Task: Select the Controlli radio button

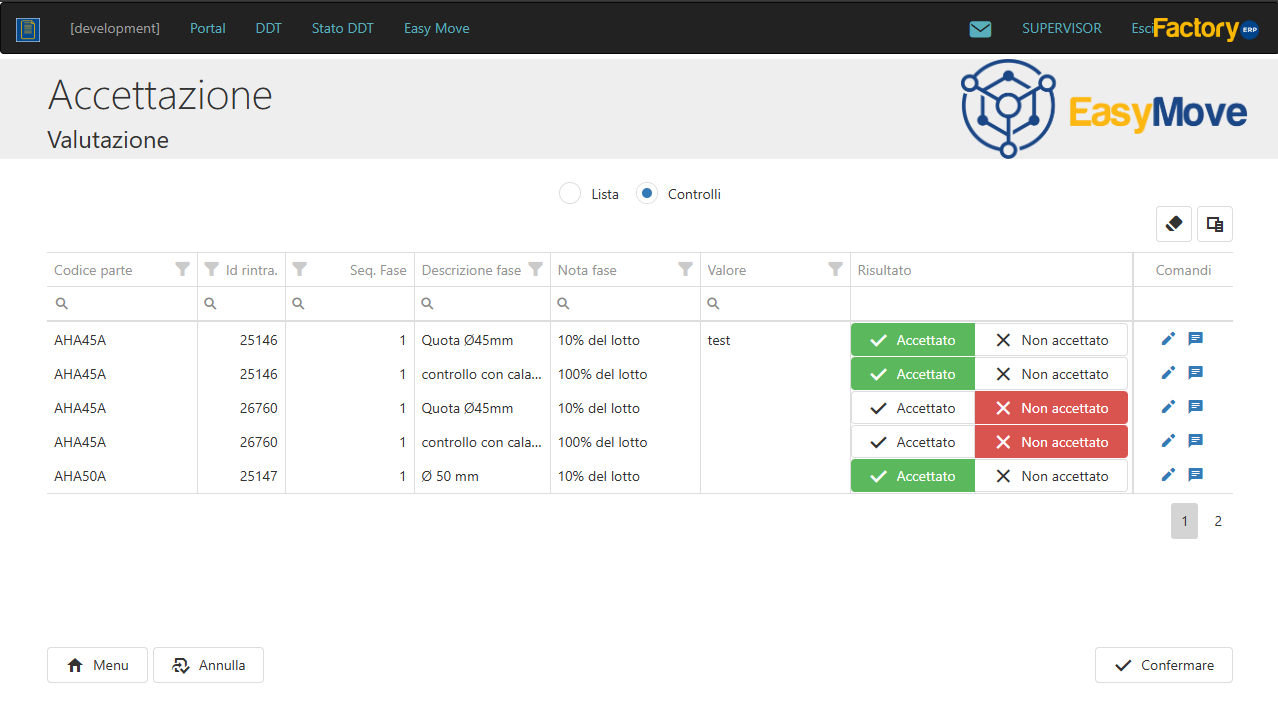Action: coord(647,194)
